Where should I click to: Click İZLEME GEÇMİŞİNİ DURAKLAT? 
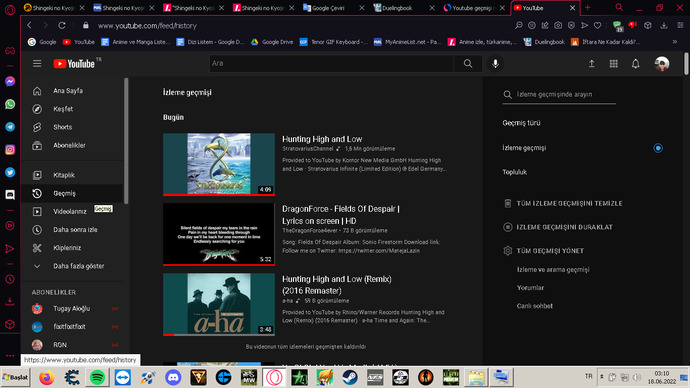(558, 227)
